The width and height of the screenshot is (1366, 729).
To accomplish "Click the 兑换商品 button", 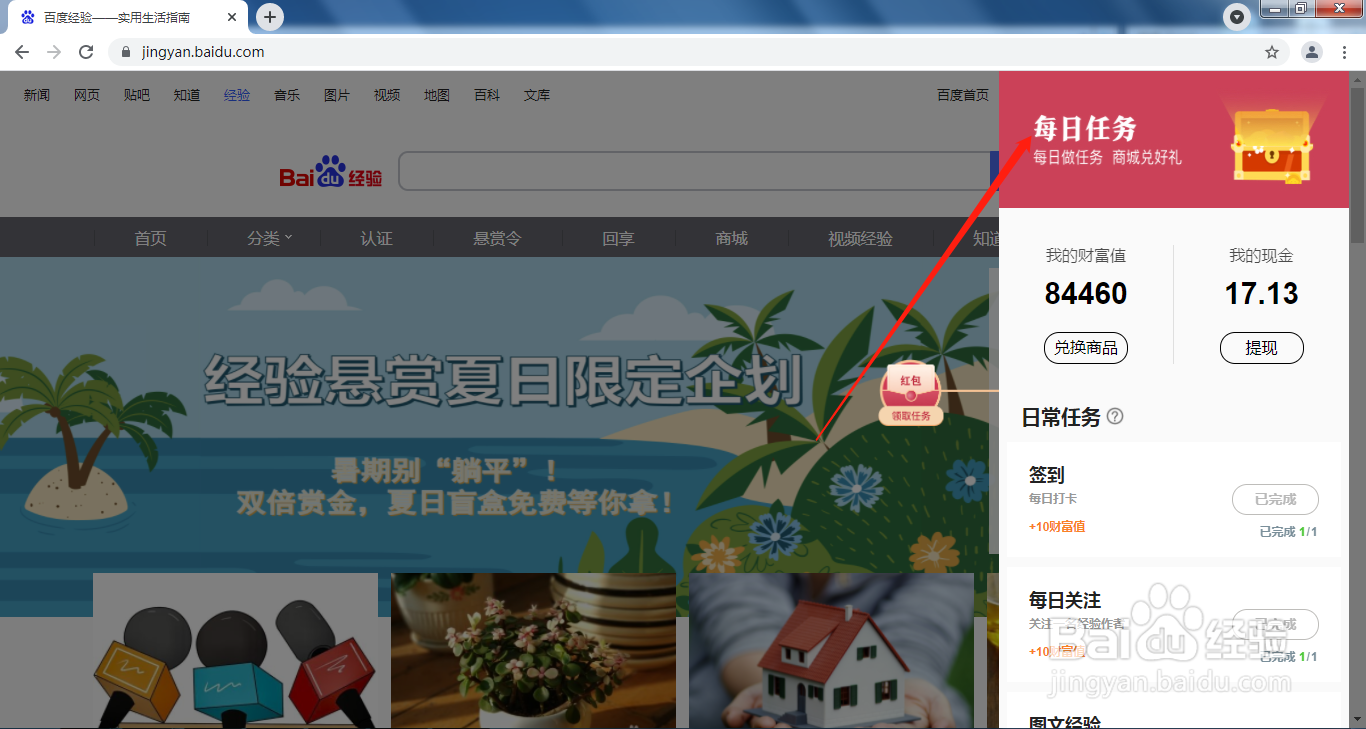I will tap(1086, 348).
